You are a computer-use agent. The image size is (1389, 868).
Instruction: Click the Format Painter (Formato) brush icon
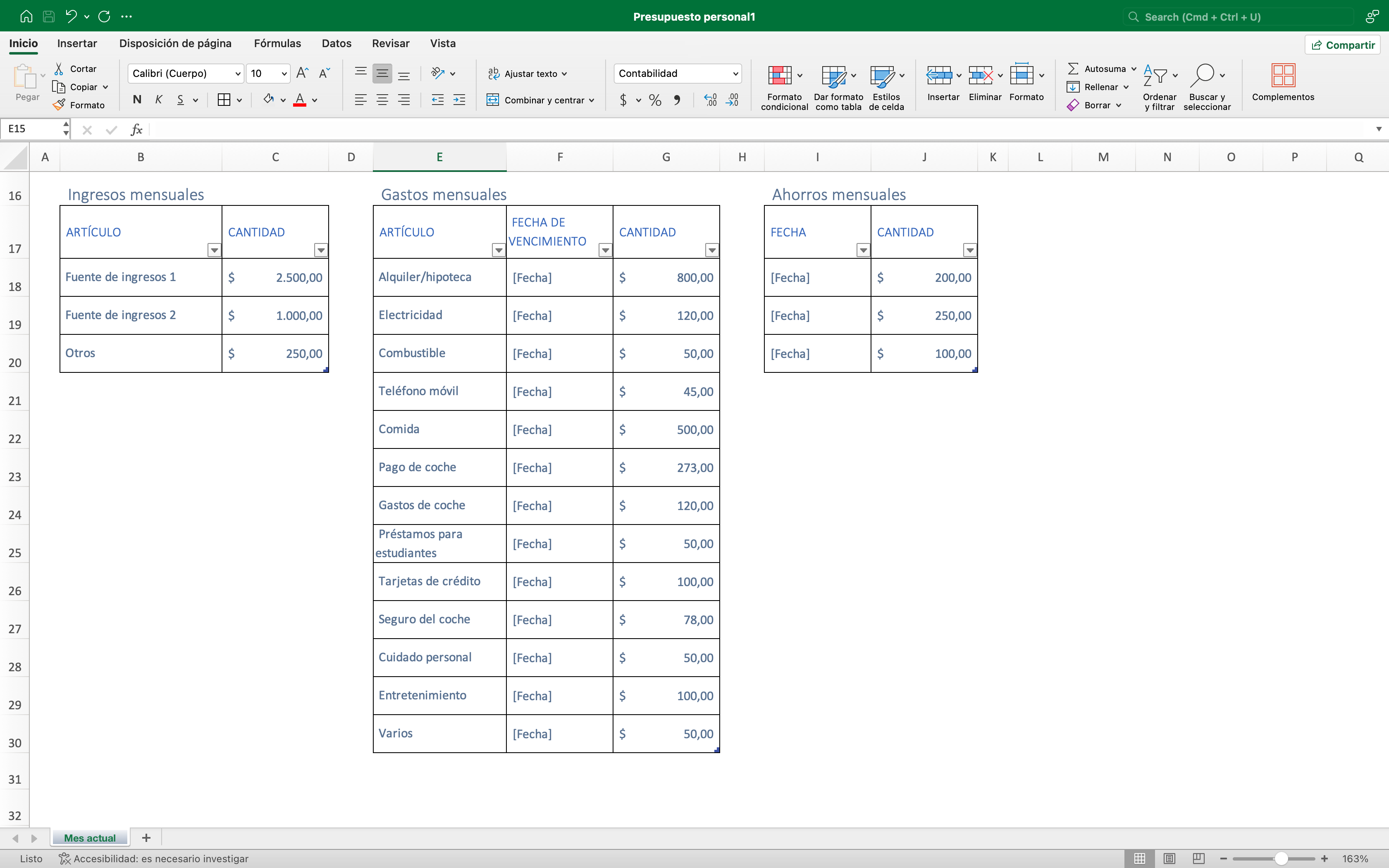point(59,105)
